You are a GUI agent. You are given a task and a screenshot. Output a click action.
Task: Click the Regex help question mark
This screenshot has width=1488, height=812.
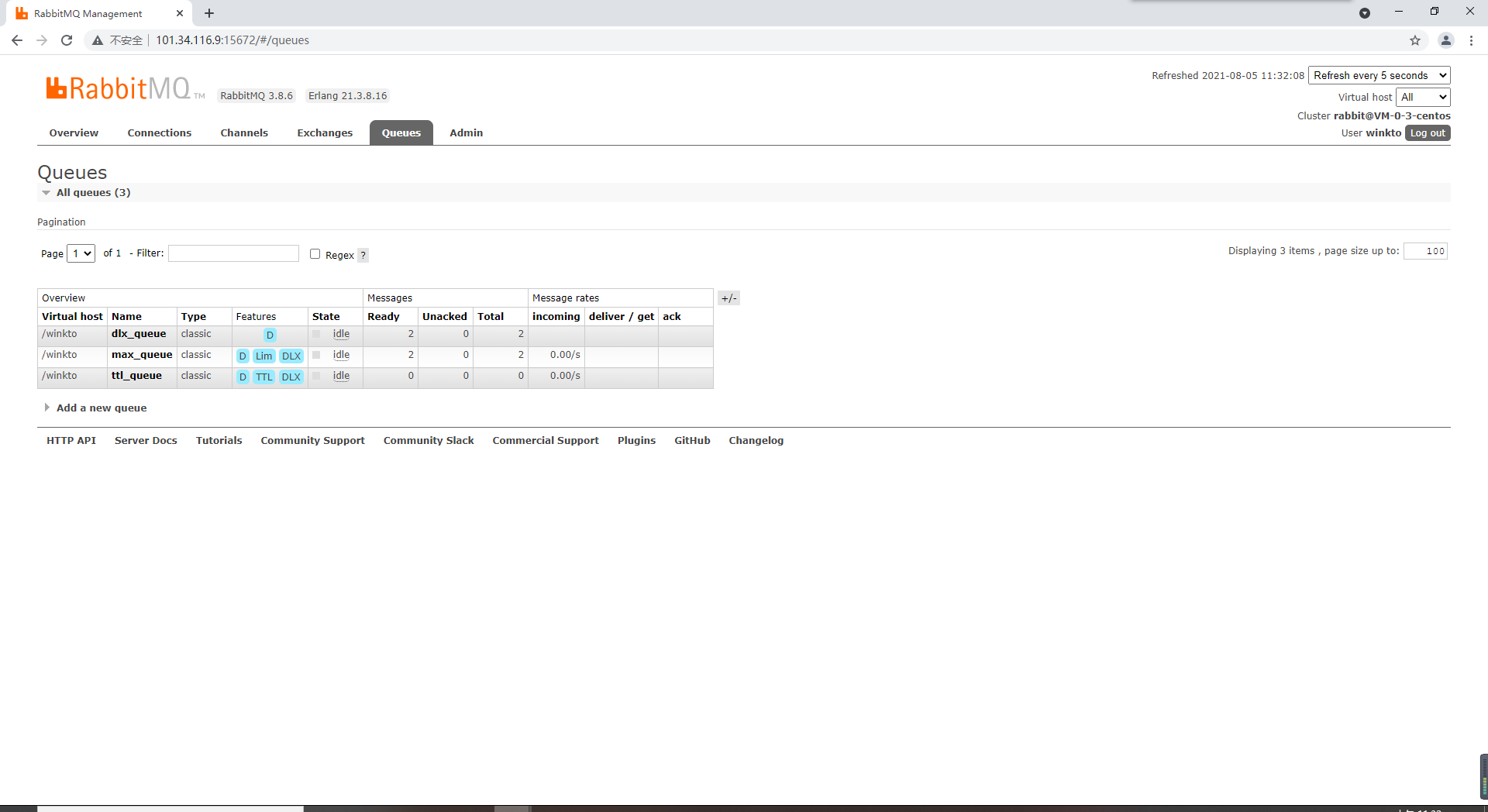363,255
